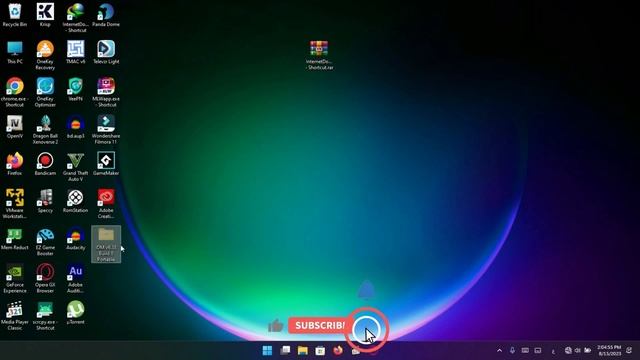Open the touch keyboard tray icon
The width and height of the screenshot is (640, 360).
tap(525, 350)
